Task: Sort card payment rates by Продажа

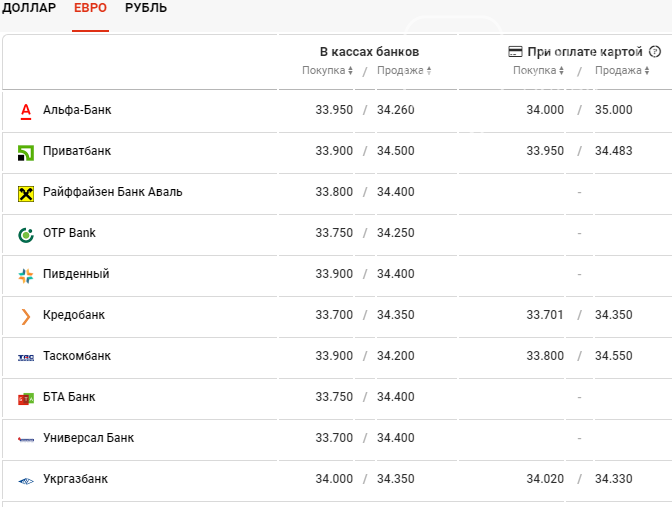Action: tap(622, 70)
